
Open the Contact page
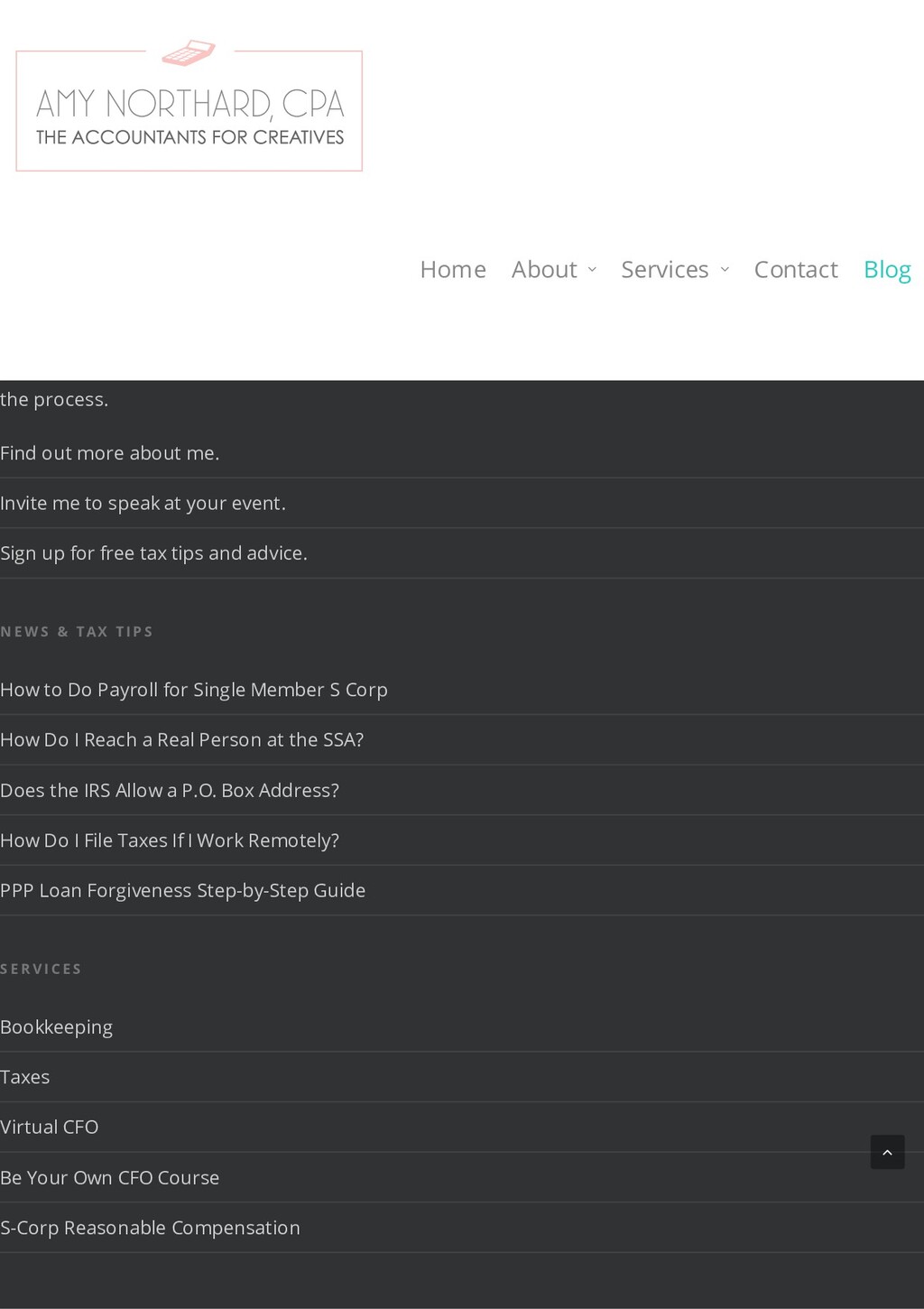pos(796,269)
